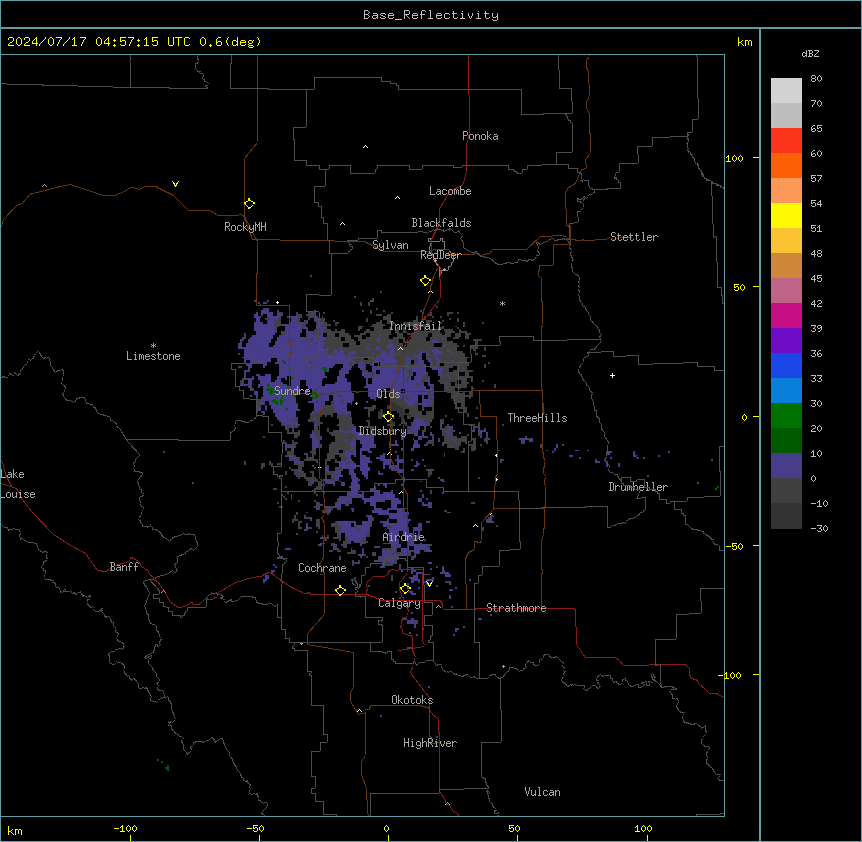
Task: Select white plus marker north of Drumheller
Action: tap(612, 375)
